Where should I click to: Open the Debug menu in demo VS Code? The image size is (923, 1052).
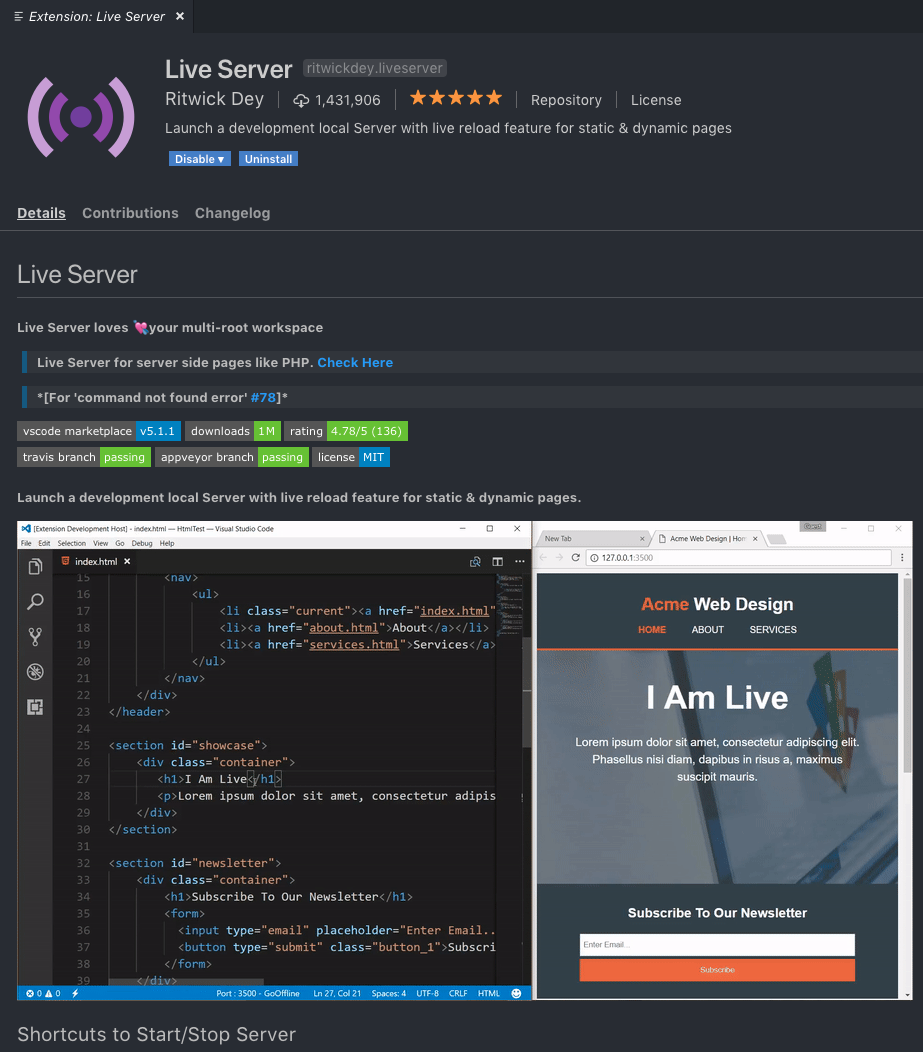pyautogui.click(x=142, y=543)
